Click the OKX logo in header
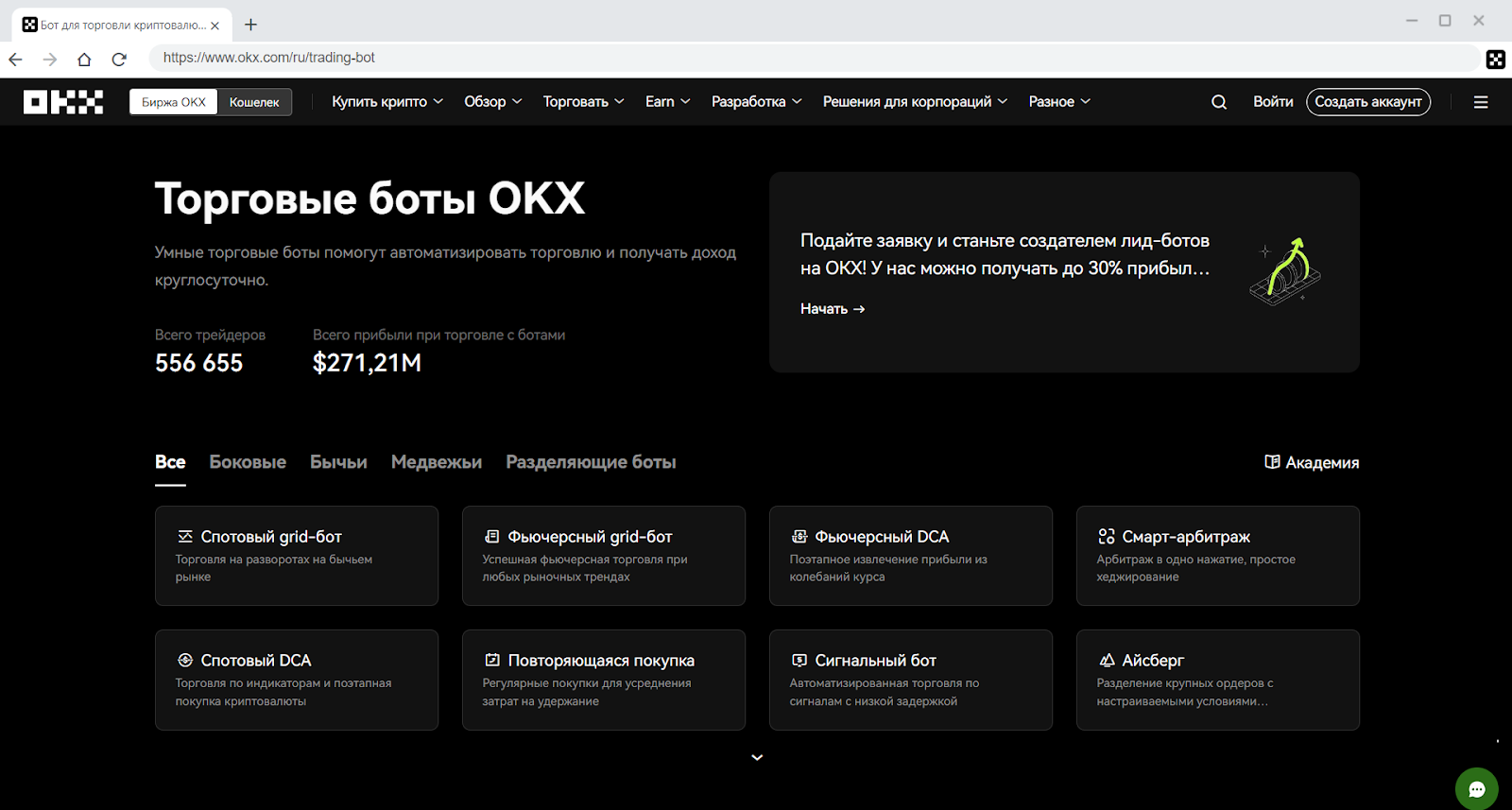This screenshot has width=1512, height=810. (x=63, y=102)
